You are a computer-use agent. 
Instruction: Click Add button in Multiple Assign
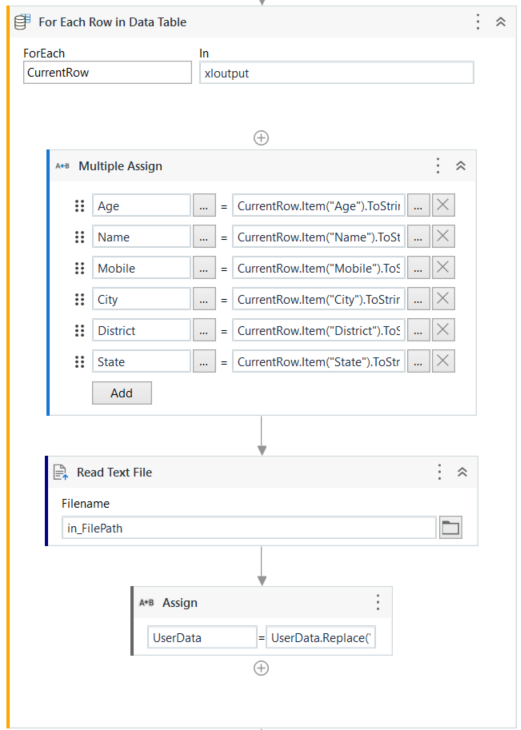coord(122,393)
